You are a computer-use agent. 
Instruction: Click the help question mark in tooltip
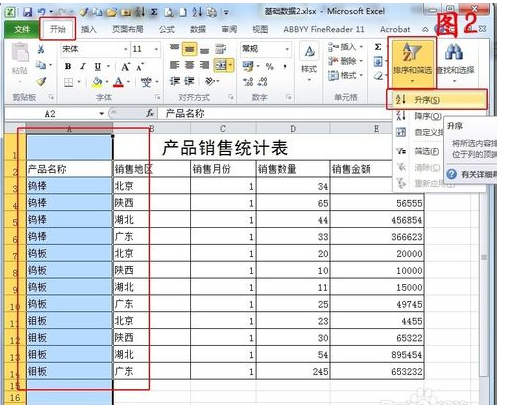(x=451, y=174)
